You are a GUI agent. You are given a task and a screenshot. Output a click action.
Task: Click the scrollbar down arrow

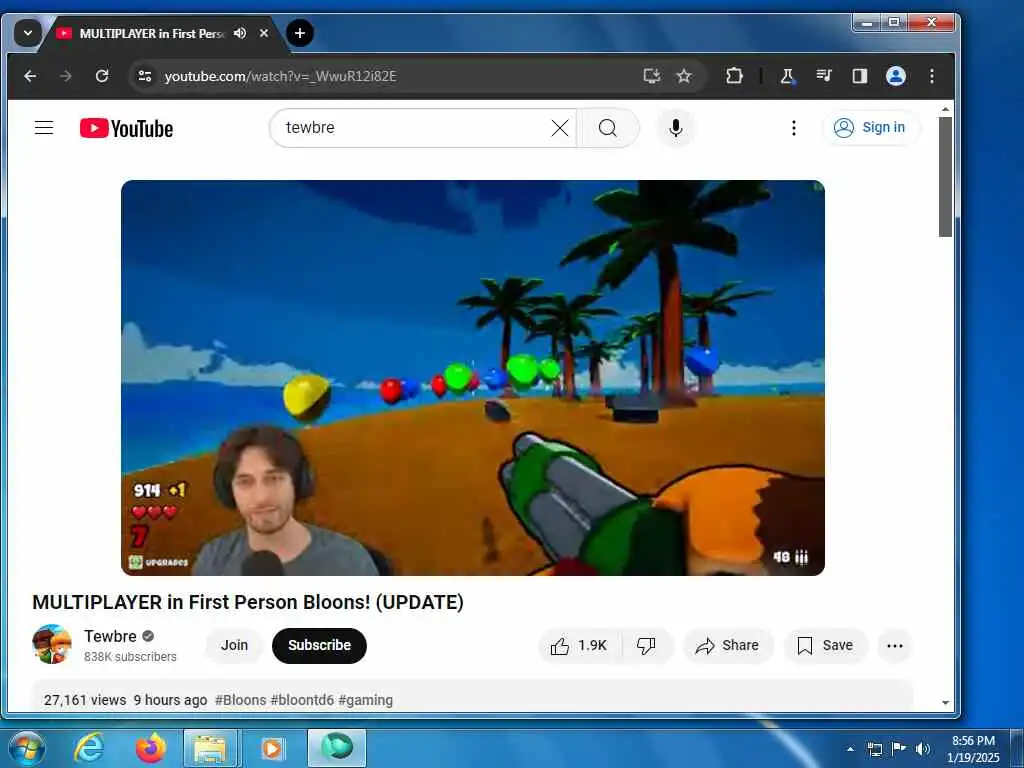pyautogui.click(x=946, y=703)
